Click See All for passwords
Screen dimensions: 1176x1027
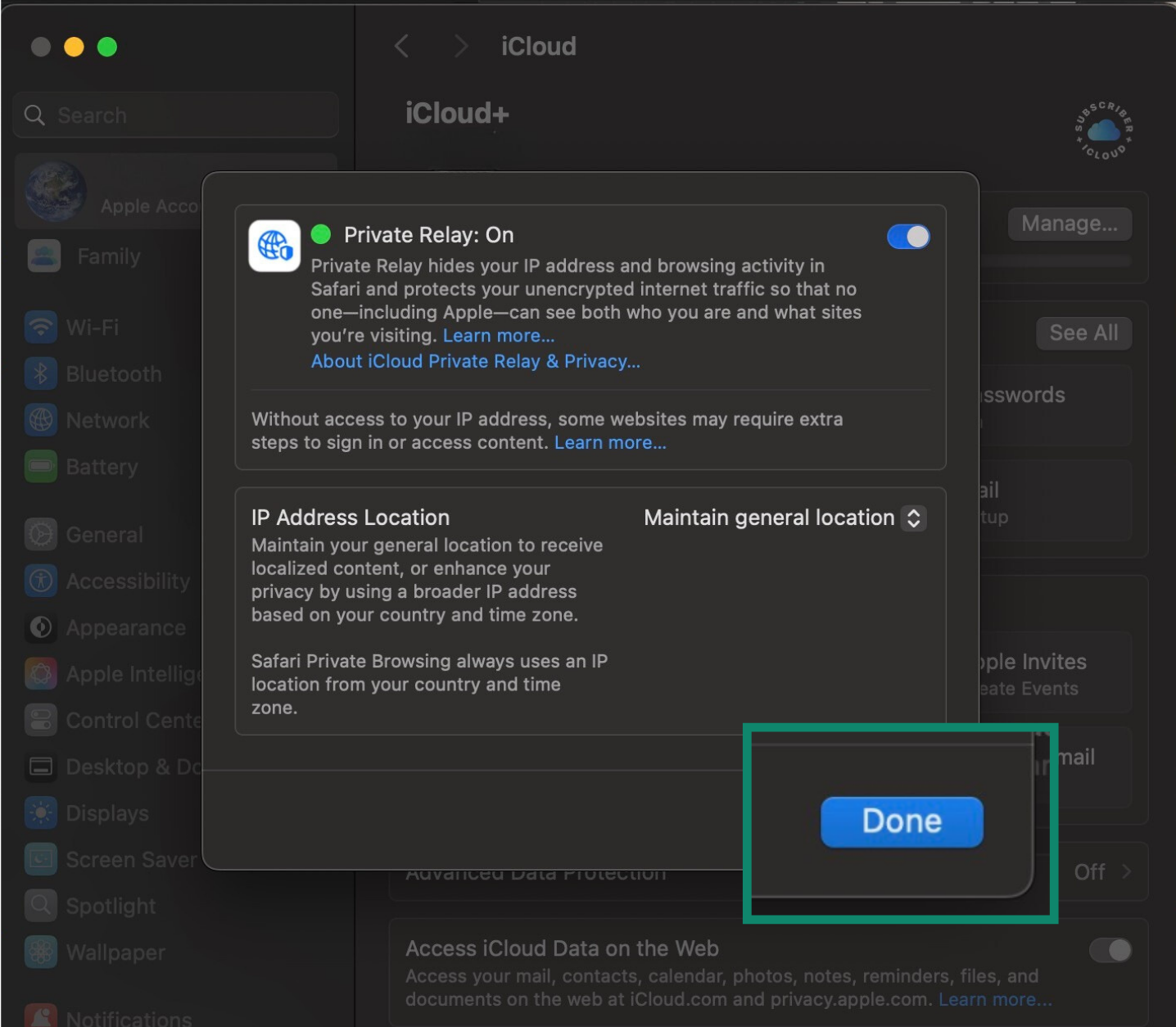point(1083,333)
